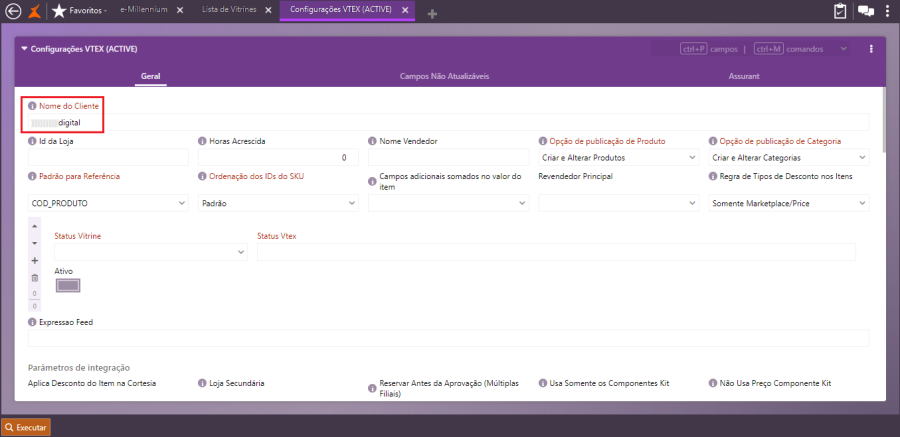Open the top-right vertical dots menu
900x437 pixels.
(888, 11)
